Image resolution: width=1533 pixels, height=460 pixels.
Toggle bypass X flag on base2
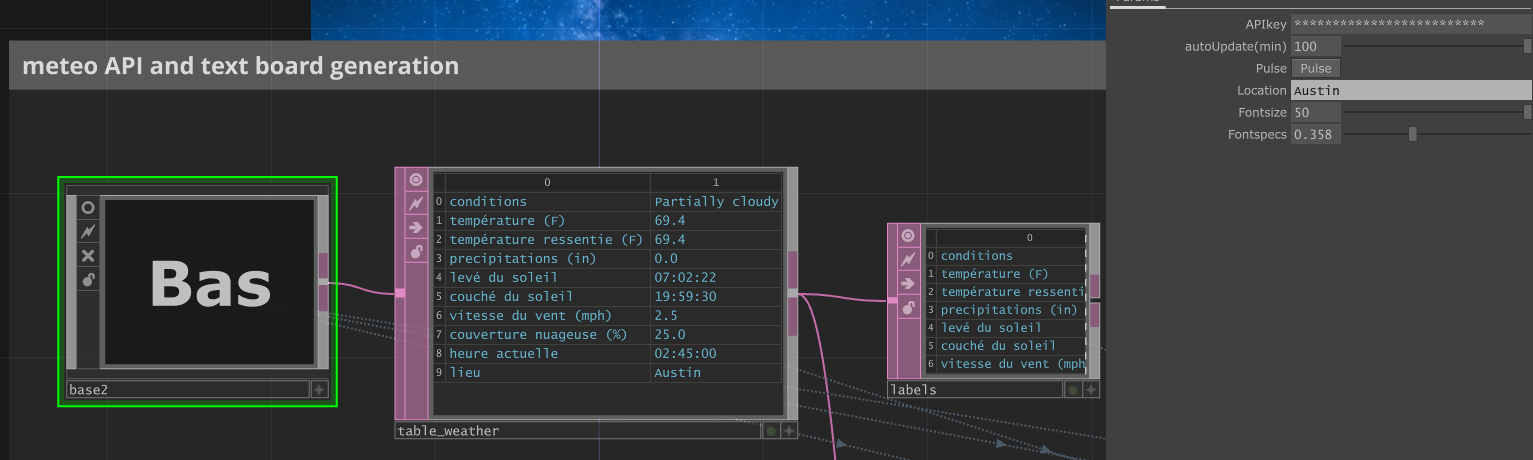(x=88, y=256)
